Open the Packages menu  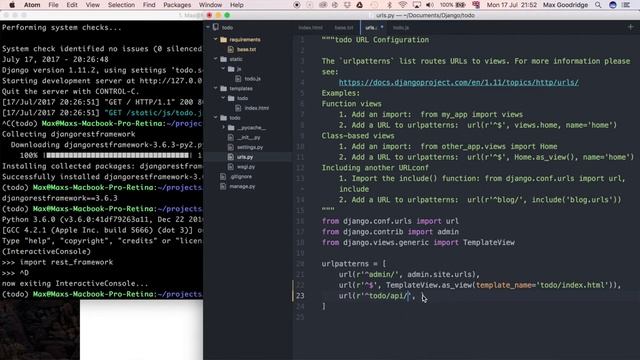177,5
